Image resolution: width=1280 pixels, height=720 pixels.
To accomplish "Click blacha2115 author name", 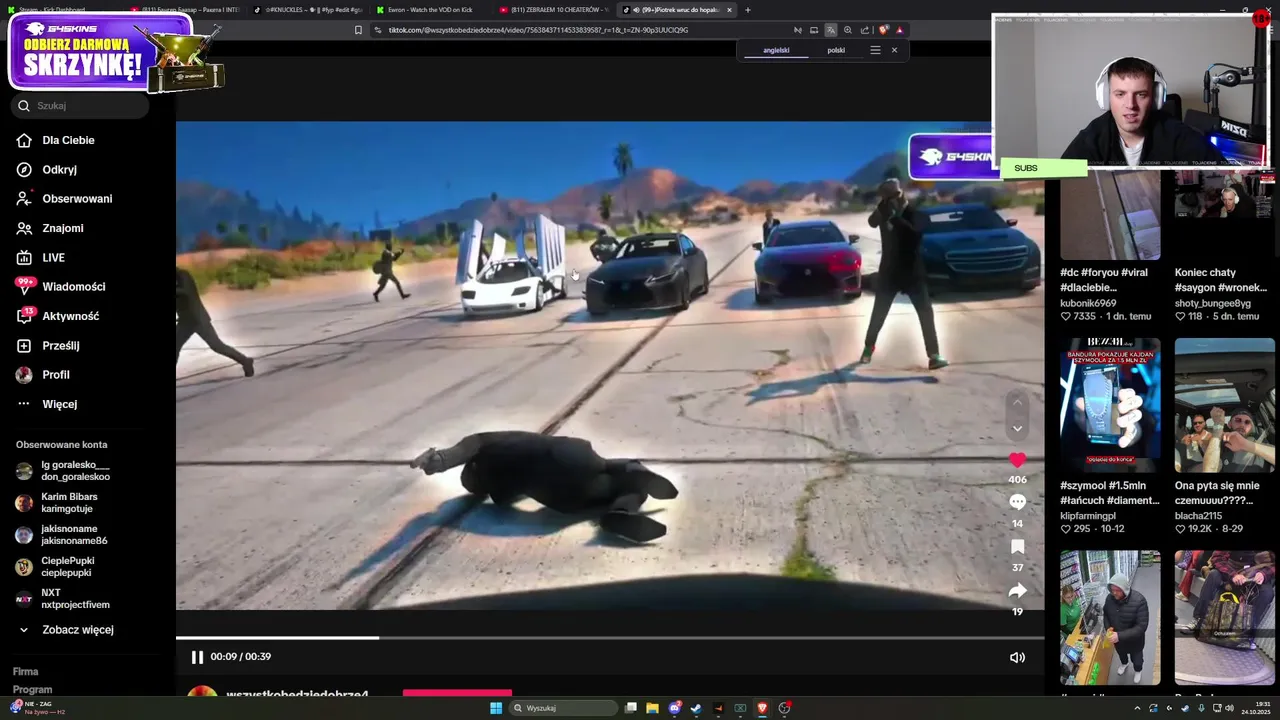I will click(x=1198, y=516).
